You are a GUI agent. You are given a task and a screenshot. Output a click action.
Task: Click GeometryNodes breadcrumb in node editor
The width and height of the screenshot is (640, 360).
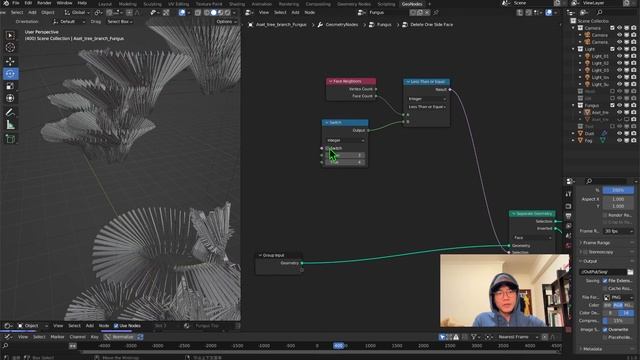pyautogui.click(x=341, y=24)
